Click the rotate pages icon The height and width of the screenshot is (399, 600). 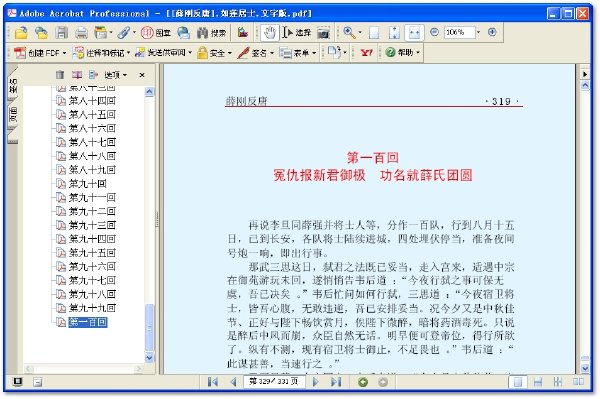(x=334, y=53)
